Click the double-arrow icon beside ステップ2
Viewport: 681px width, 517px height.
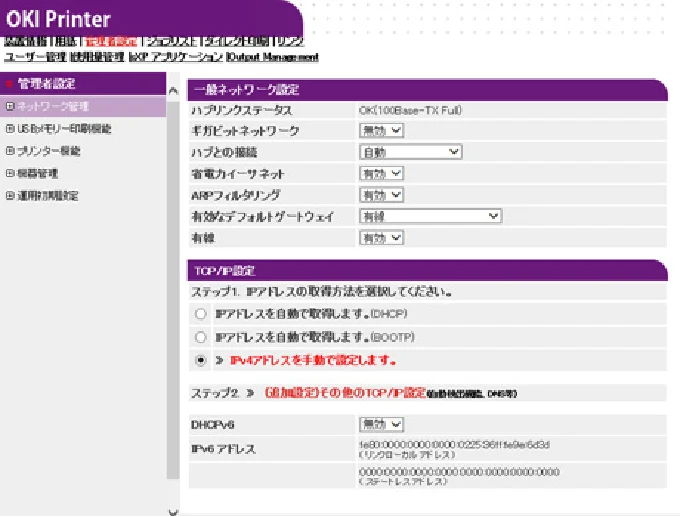[250, 393]
